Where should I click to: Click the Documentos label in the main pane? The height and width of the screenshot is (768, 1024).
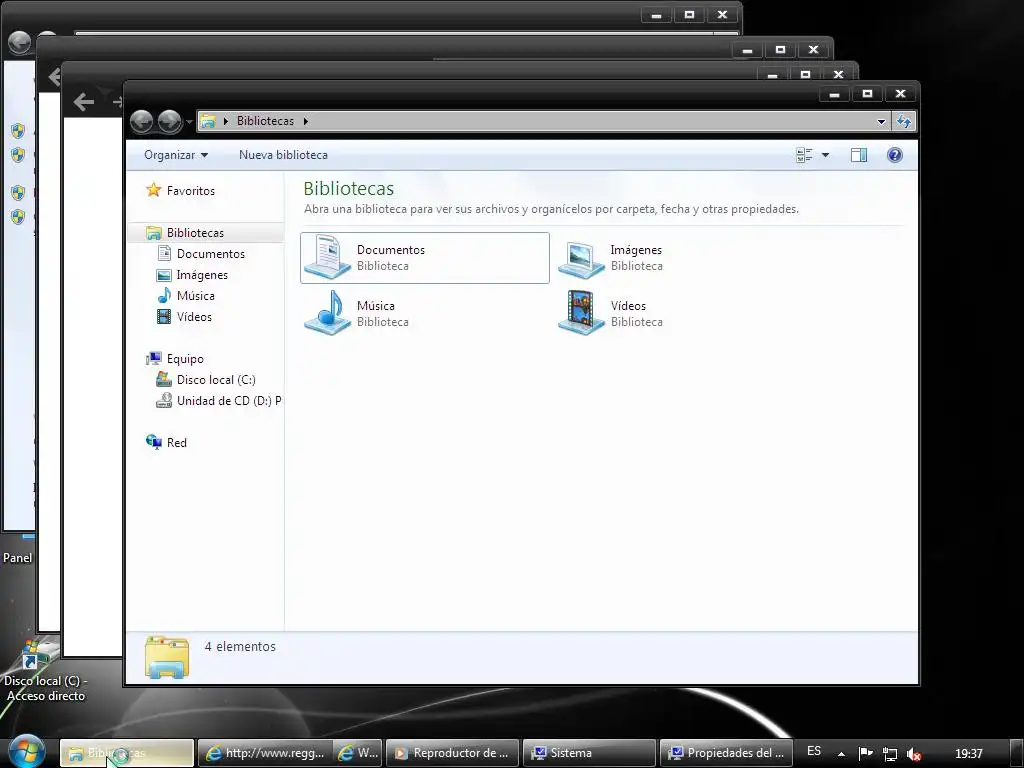point(391,250)
